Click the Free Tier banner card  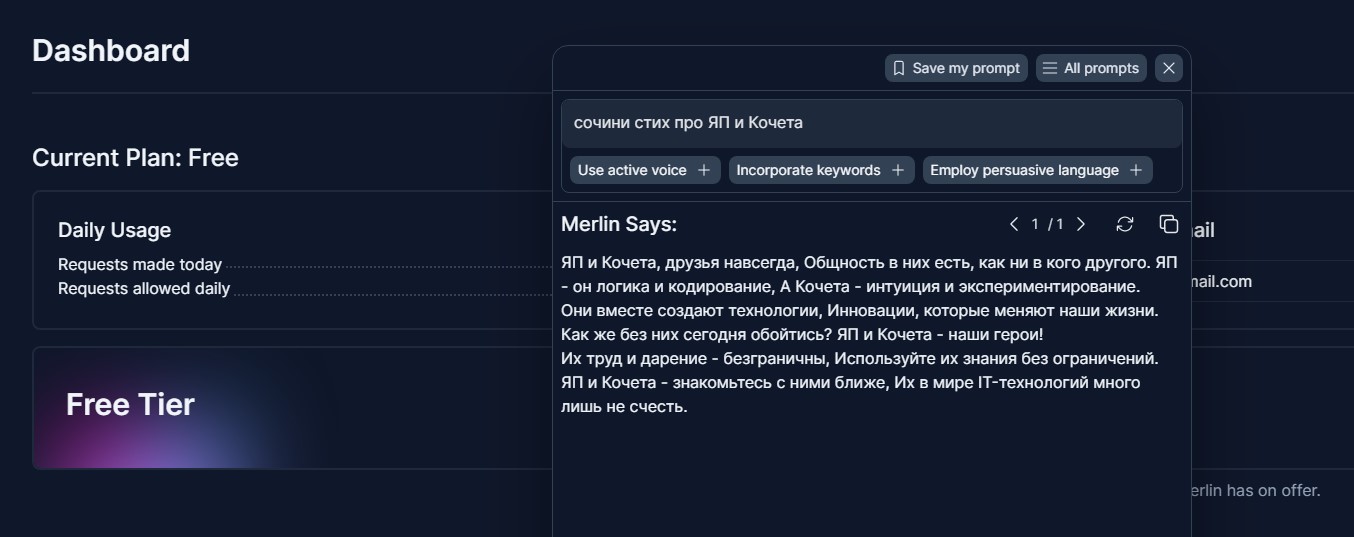[x=292, y=407]
